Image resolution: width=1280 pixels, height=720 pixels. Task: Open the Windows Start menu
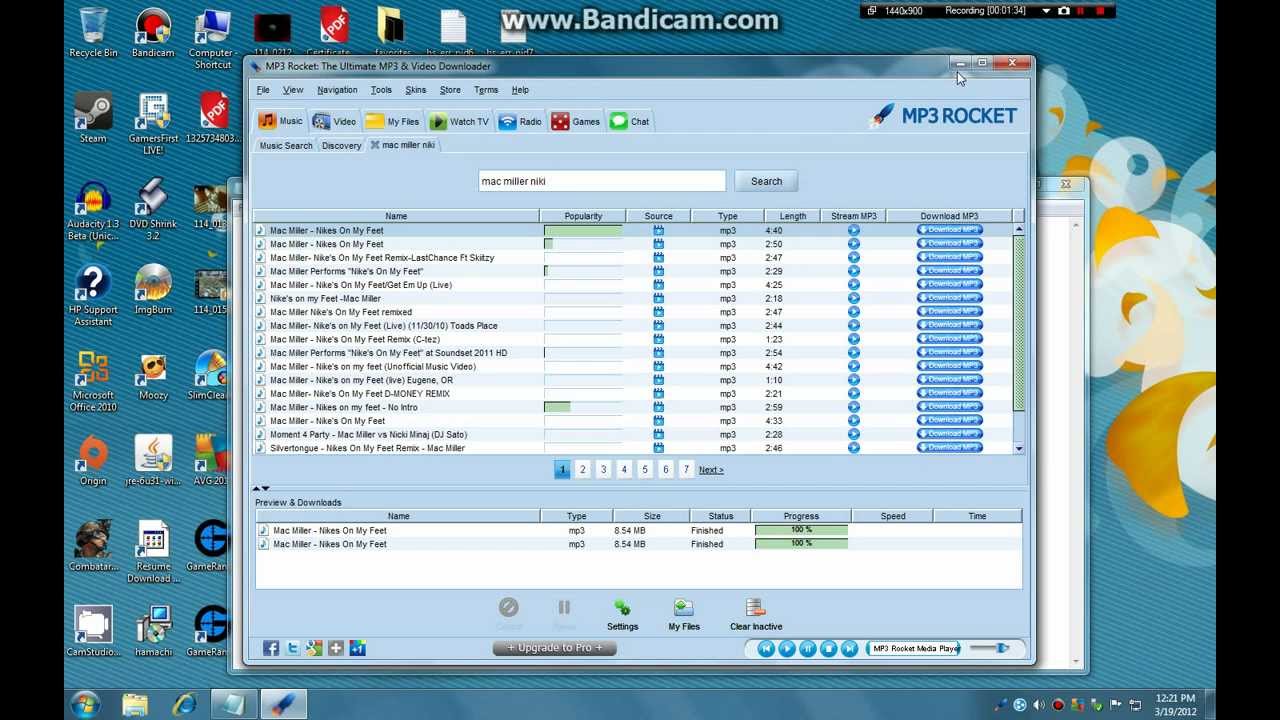85,703
